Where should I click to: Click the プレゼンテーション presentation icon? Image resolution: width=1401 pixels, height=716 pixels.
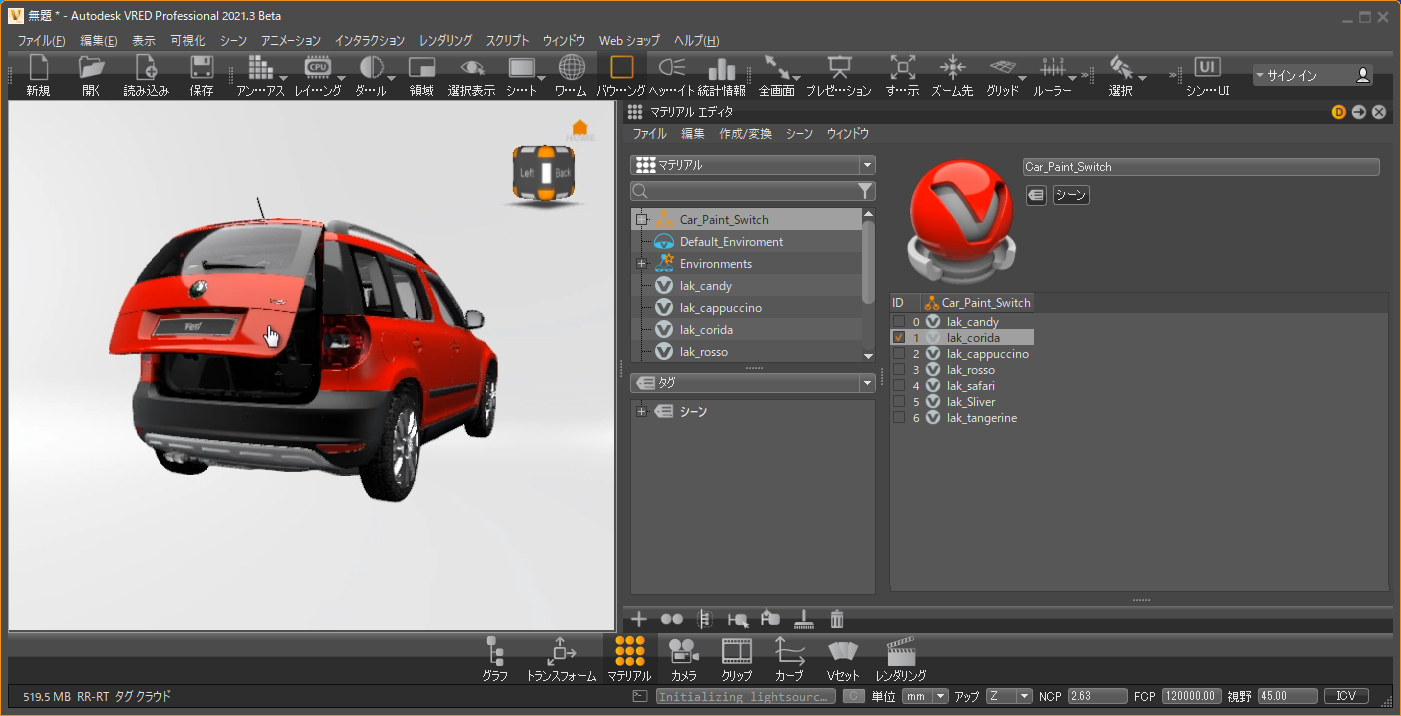tap(839, 68)
